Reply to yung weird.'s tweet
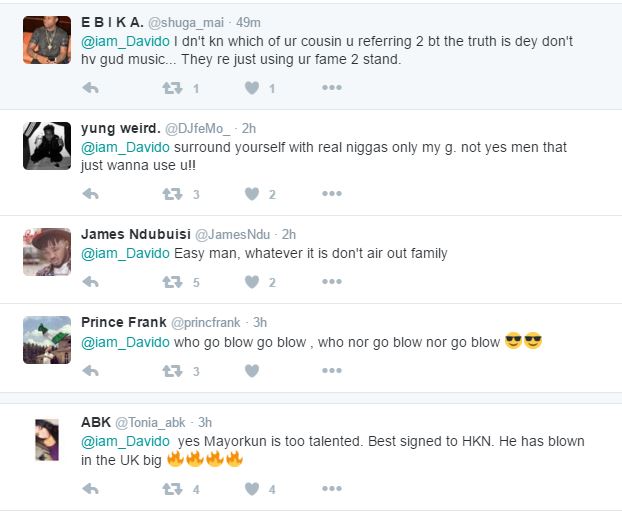 point(90,194)
